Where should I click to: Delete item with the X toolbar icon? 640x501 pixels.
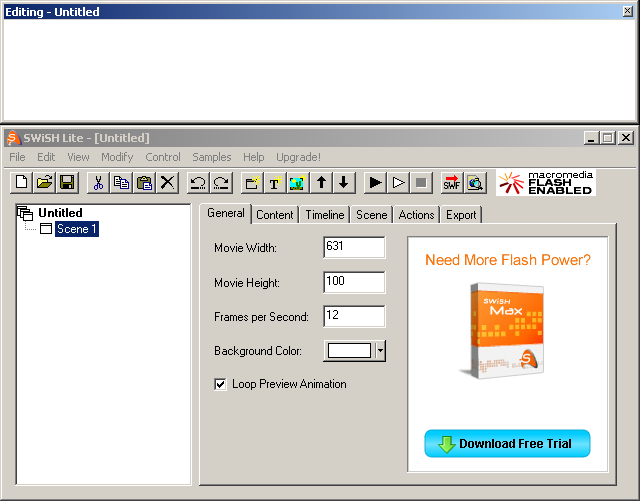pyautogui.click(x=167, y=182)
